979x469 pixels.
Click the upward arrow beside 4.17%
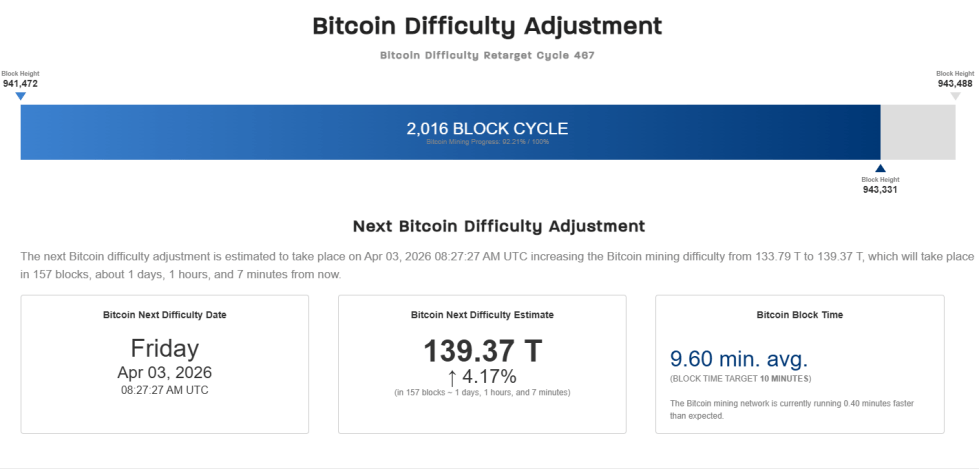(x=452, y=377)
